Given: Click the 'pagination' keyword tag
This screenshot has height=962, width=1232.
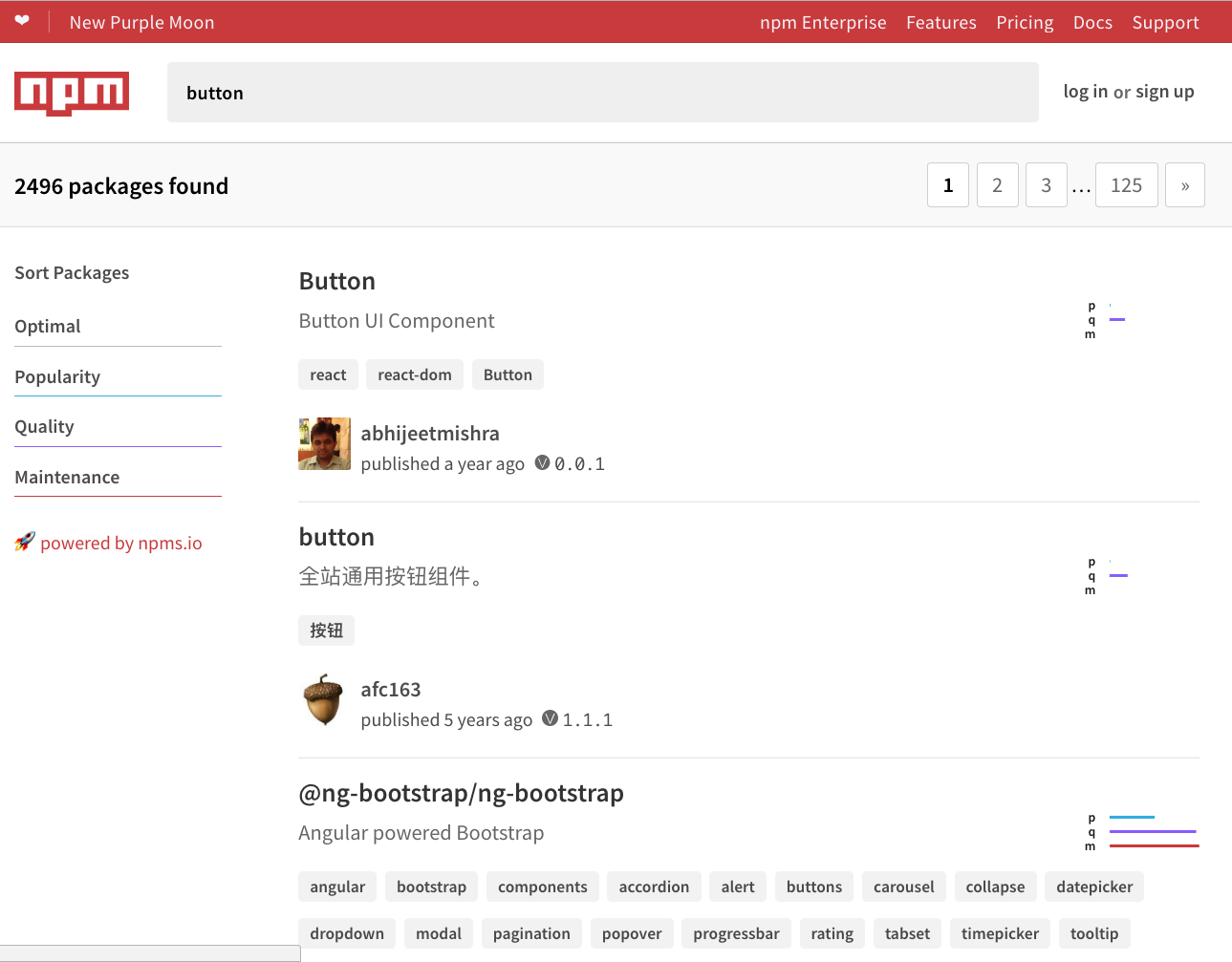Looking at the screenshot, I should (531, 933).
